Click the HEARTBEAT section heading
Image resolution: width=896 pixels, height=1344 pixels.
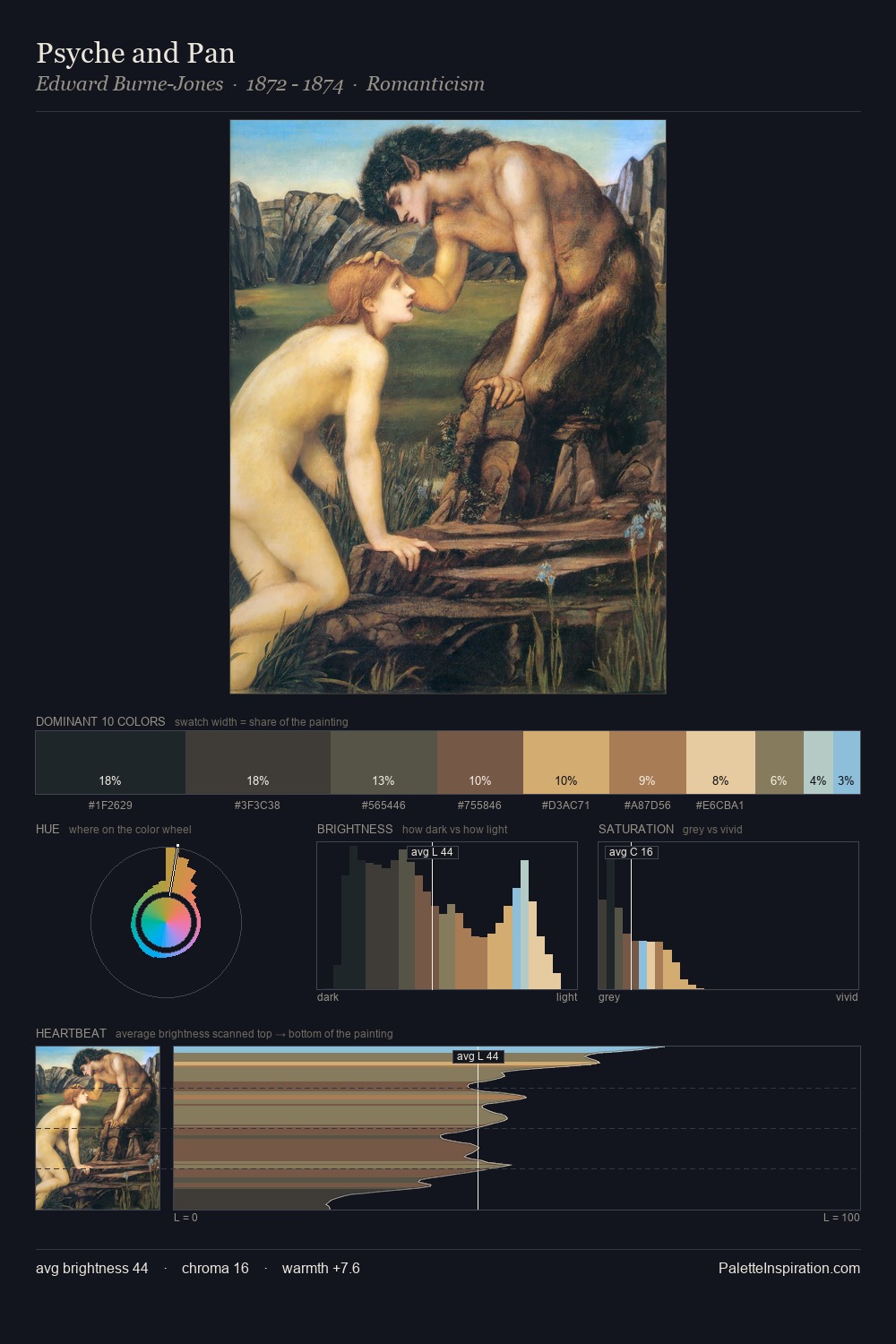(x=71, y=1033)
